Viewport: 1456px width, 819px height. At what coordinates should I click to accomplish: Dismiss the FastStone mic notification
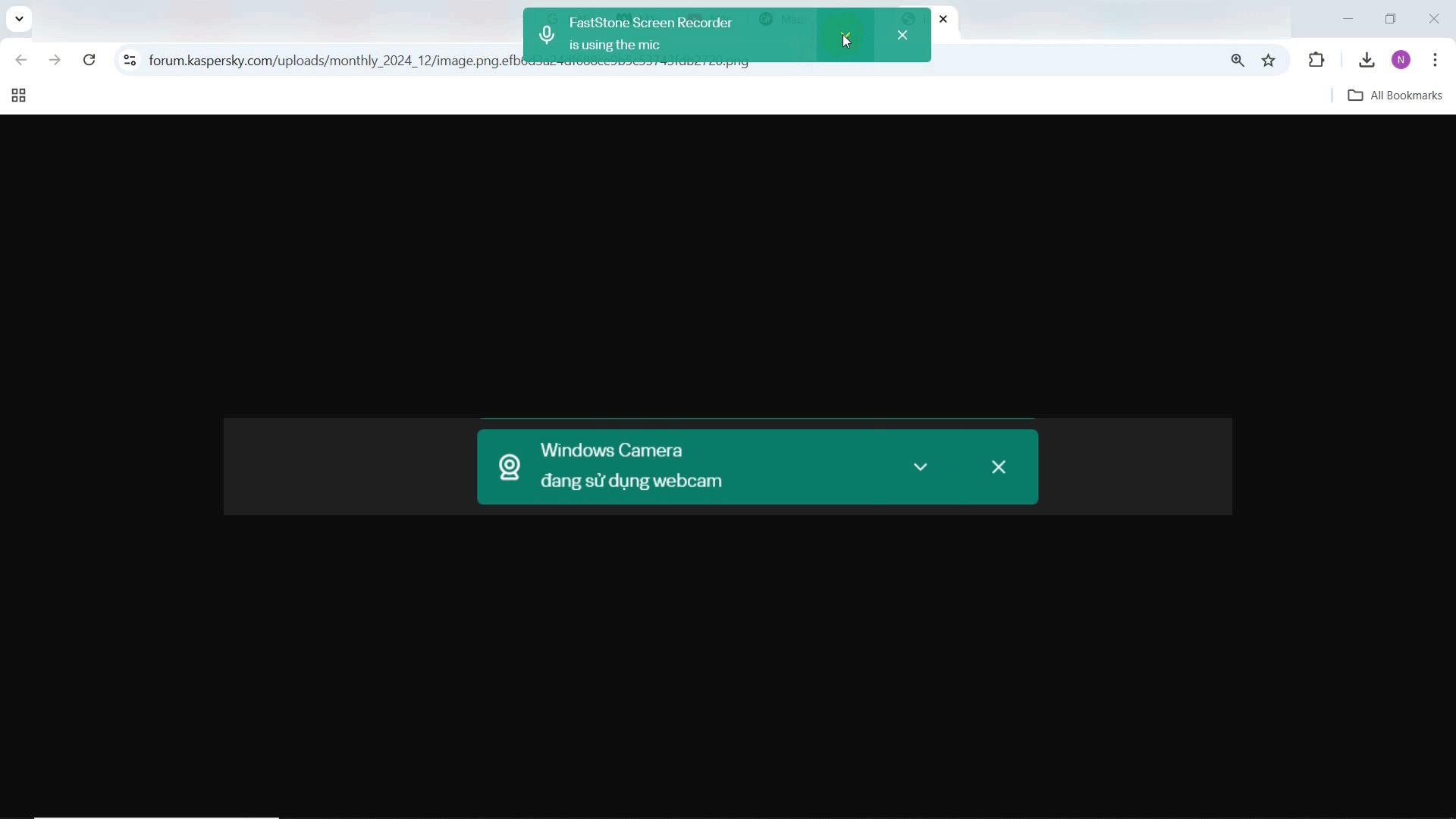click(902, 35)
